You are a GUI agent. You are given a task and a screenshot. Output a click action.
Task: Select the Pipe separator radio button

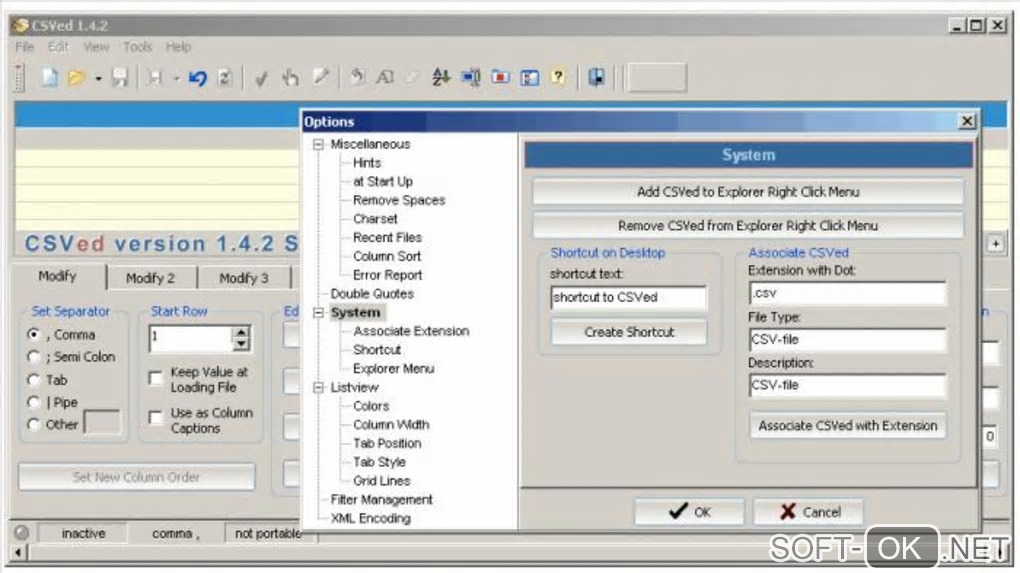point(34,403)
